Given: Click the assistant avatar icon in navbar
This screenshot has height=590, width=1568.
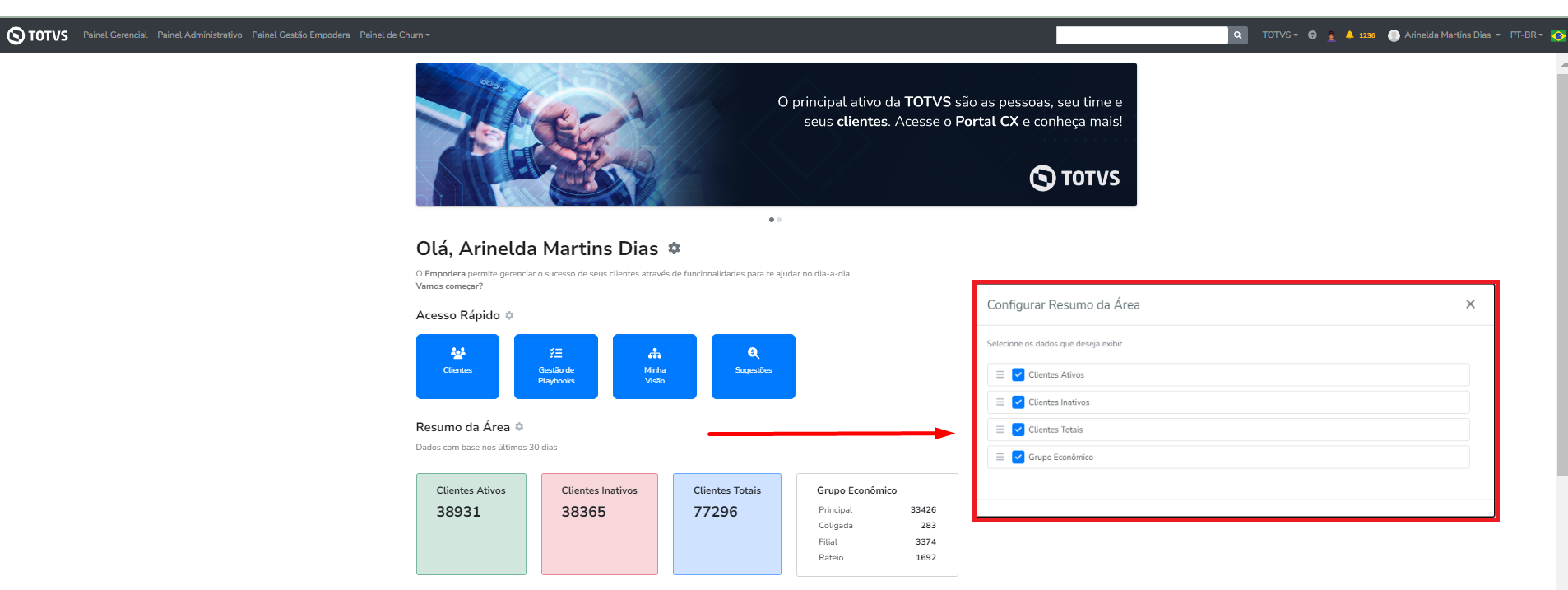Looking at the screenshot, I should (x=1331, y=35).
